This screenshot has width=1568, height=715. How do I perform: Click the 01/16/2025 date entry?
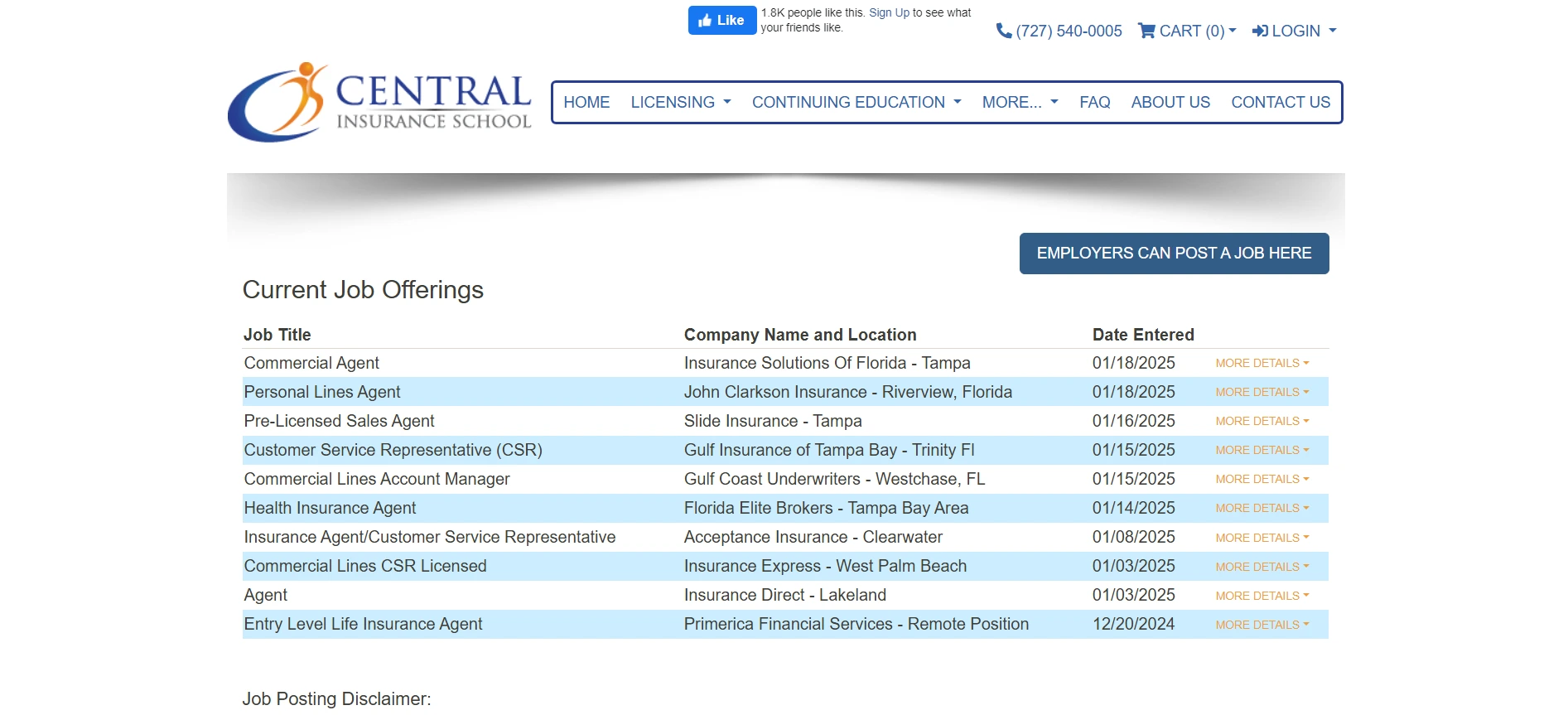click(x=1133, y=421)
